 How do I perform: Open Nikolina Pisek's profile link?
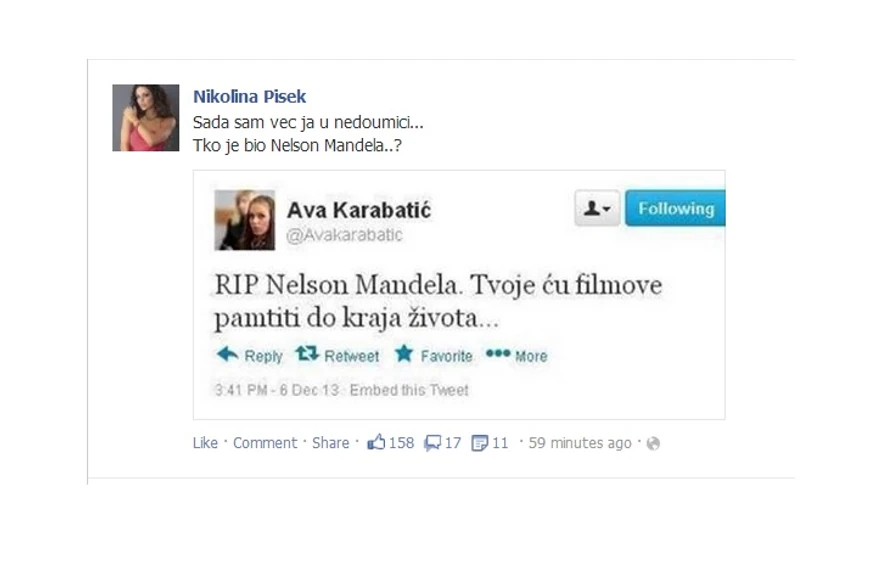[x=249, y=97]
